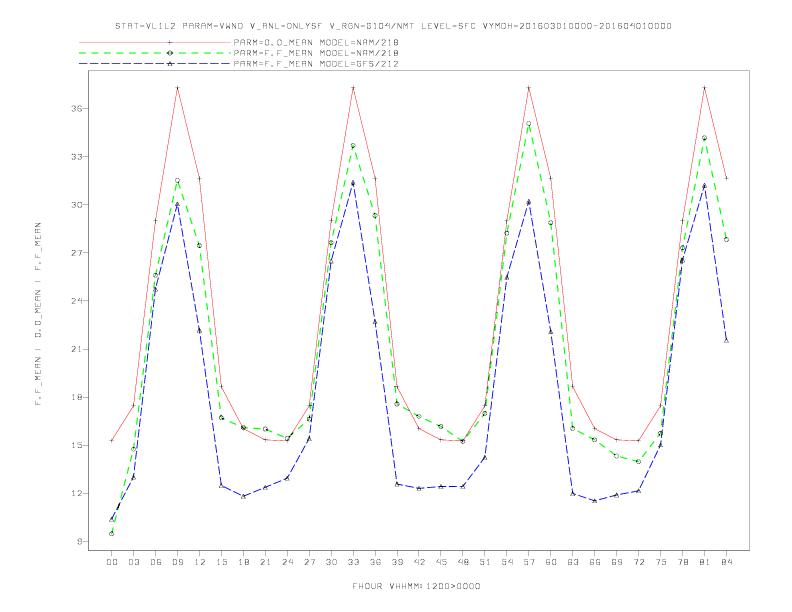
Task: Click the triangle marker on blue legend line
Action: (x=170, y=64)
